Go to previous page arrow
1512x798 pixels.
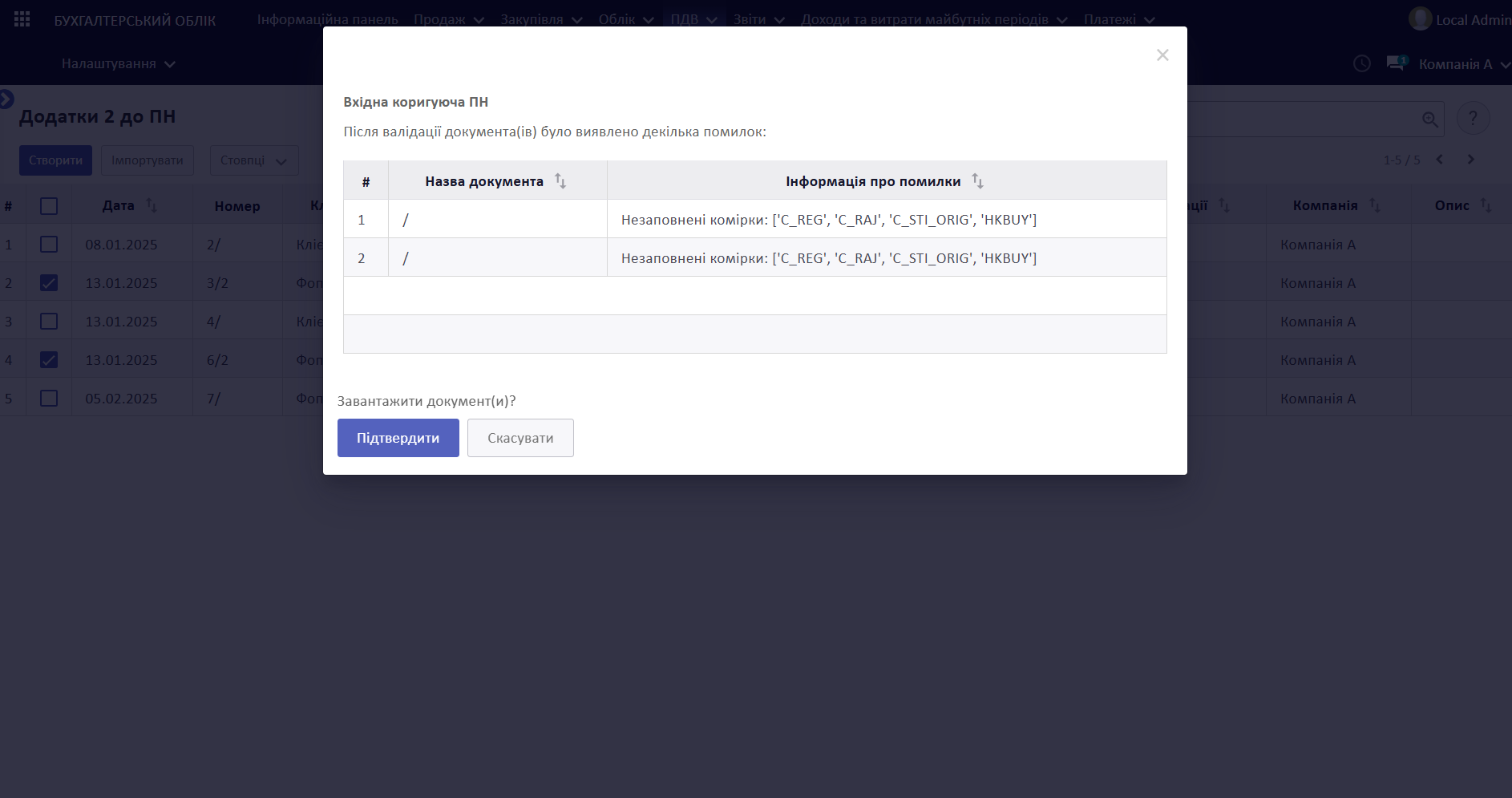click(1440, 159)
